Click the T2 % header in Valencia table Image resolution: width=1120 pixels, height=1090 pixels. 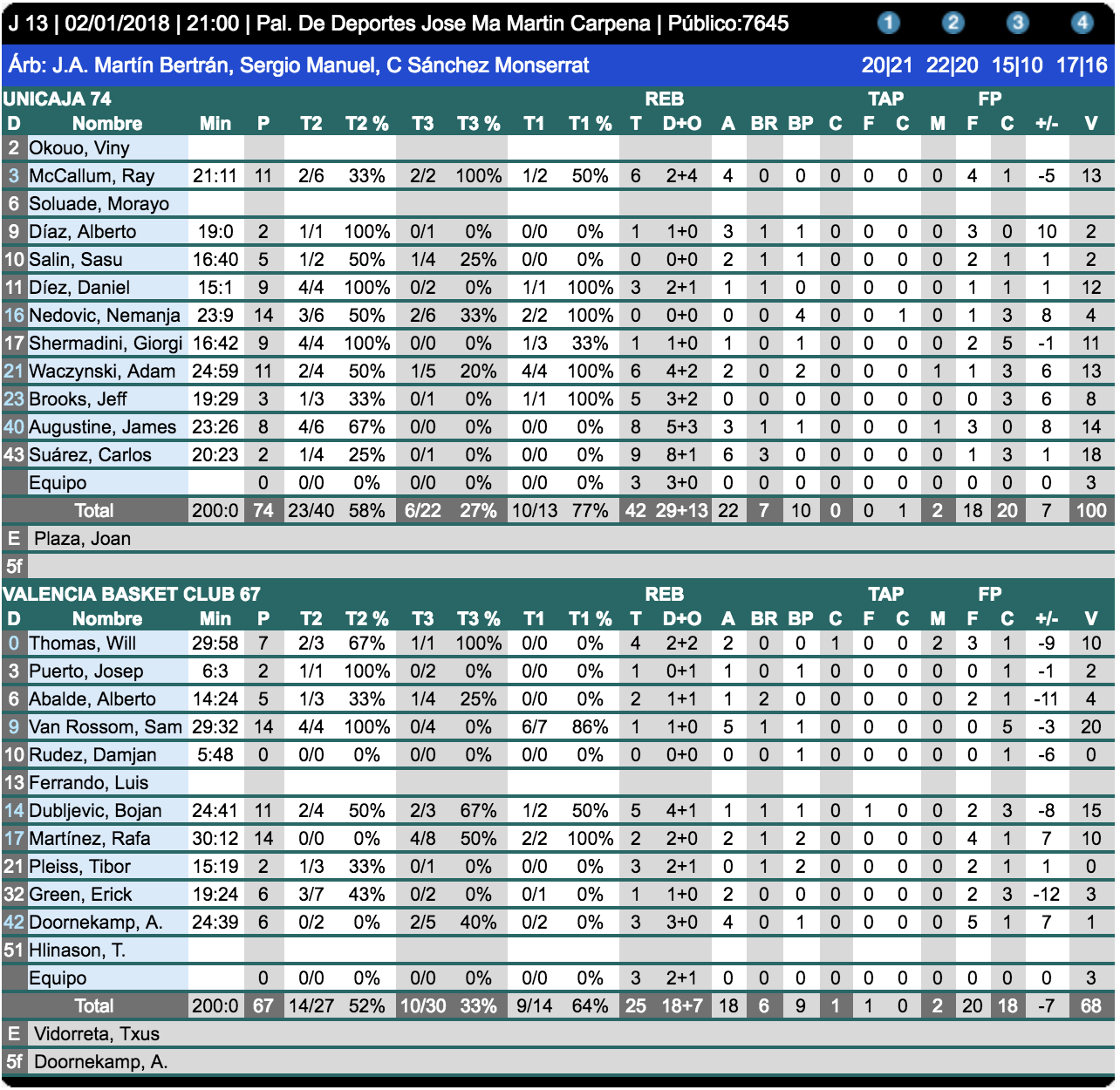[367, 619]
